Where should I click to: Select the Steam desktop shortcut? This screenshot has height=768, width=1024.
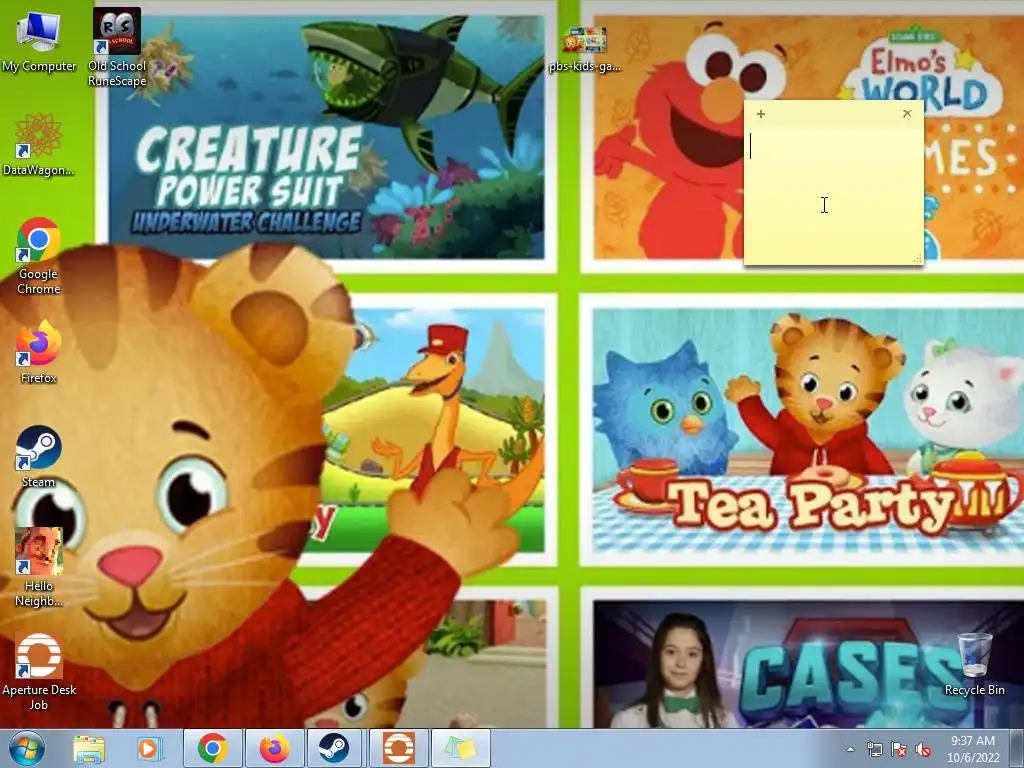(x=39, y=456)
